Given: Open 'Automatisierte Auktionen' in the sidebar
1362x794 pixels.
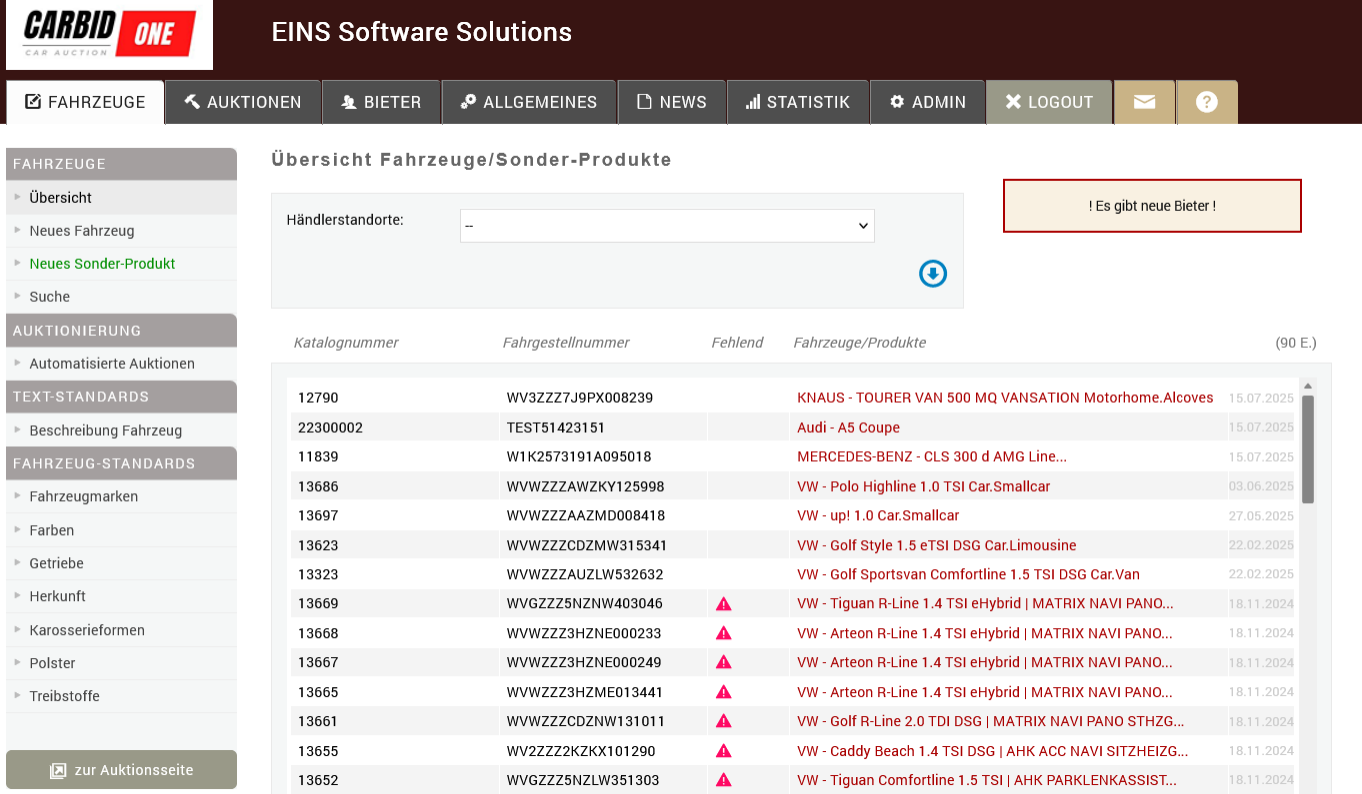Looking at the screenshot, I should click(x=112, y=364).
